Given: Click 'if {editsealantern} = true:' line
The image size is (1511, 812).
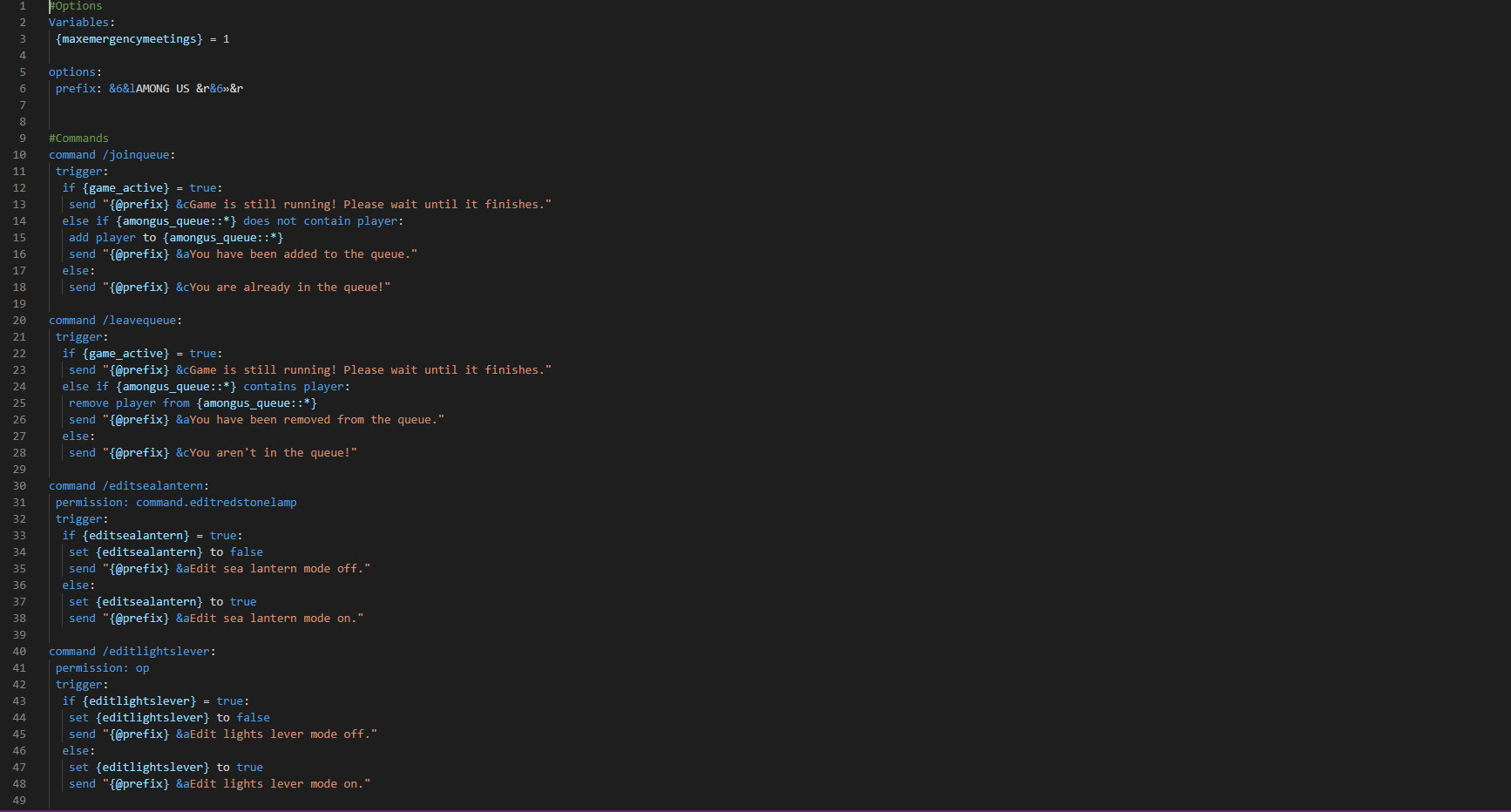Looking at the screenshot, I should 152,536.
